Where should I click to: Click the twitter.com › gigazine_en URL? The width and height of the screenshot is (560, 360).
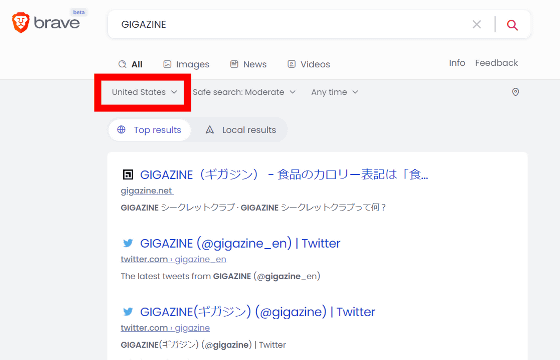pyautogui.click(x=174, y=259)
